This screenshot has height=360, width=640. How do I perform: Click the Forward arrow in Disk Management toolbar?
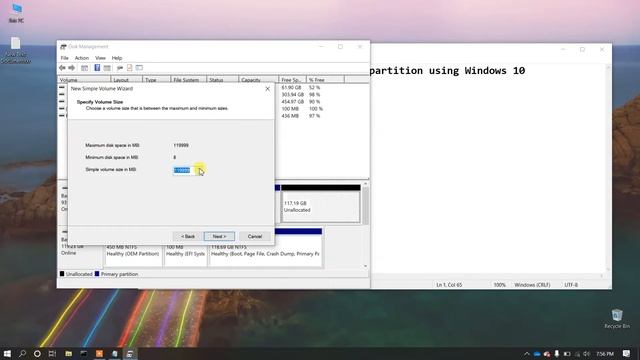(71, 68)
